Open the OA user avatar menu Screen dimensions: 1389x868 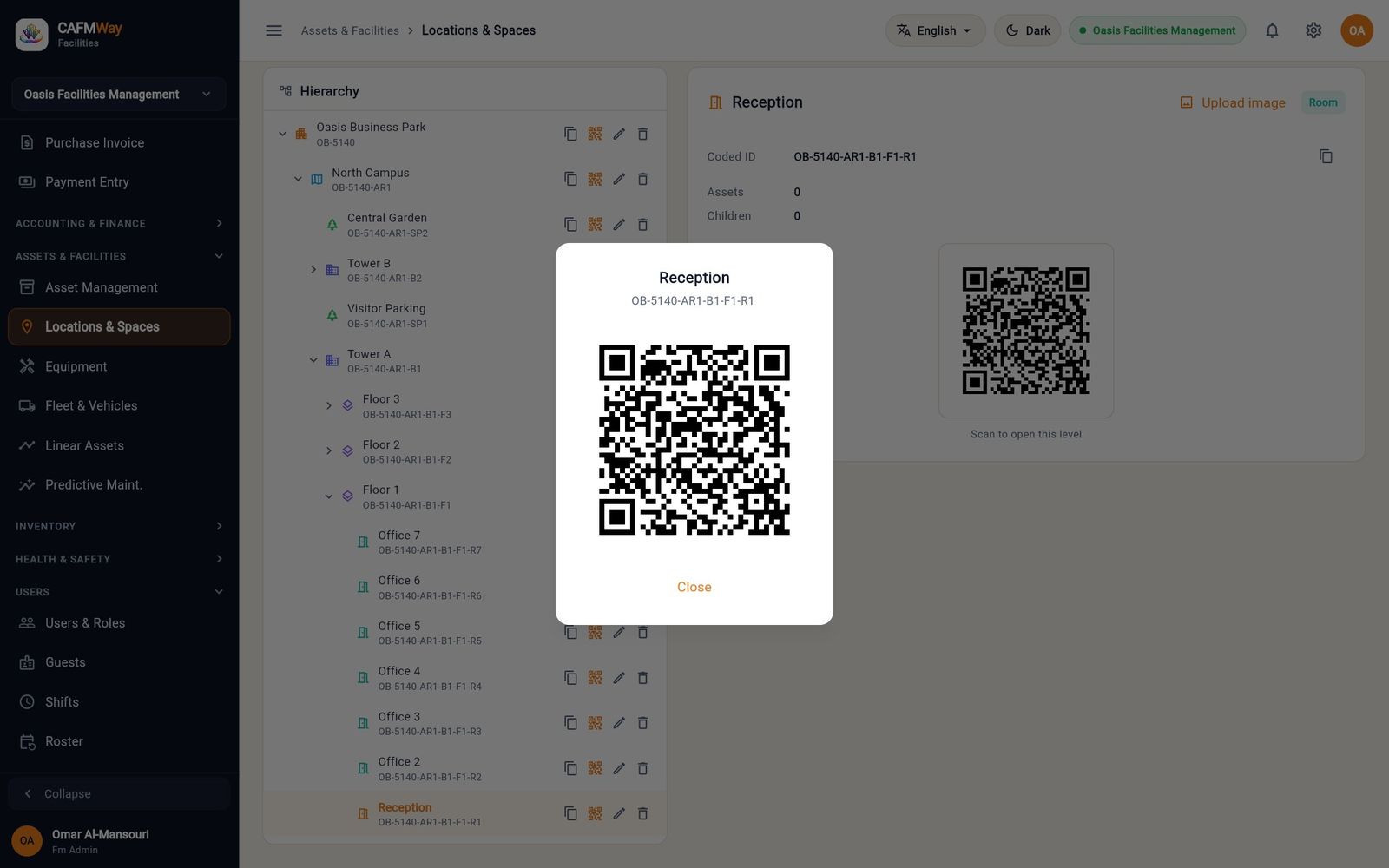(1357, 30)
